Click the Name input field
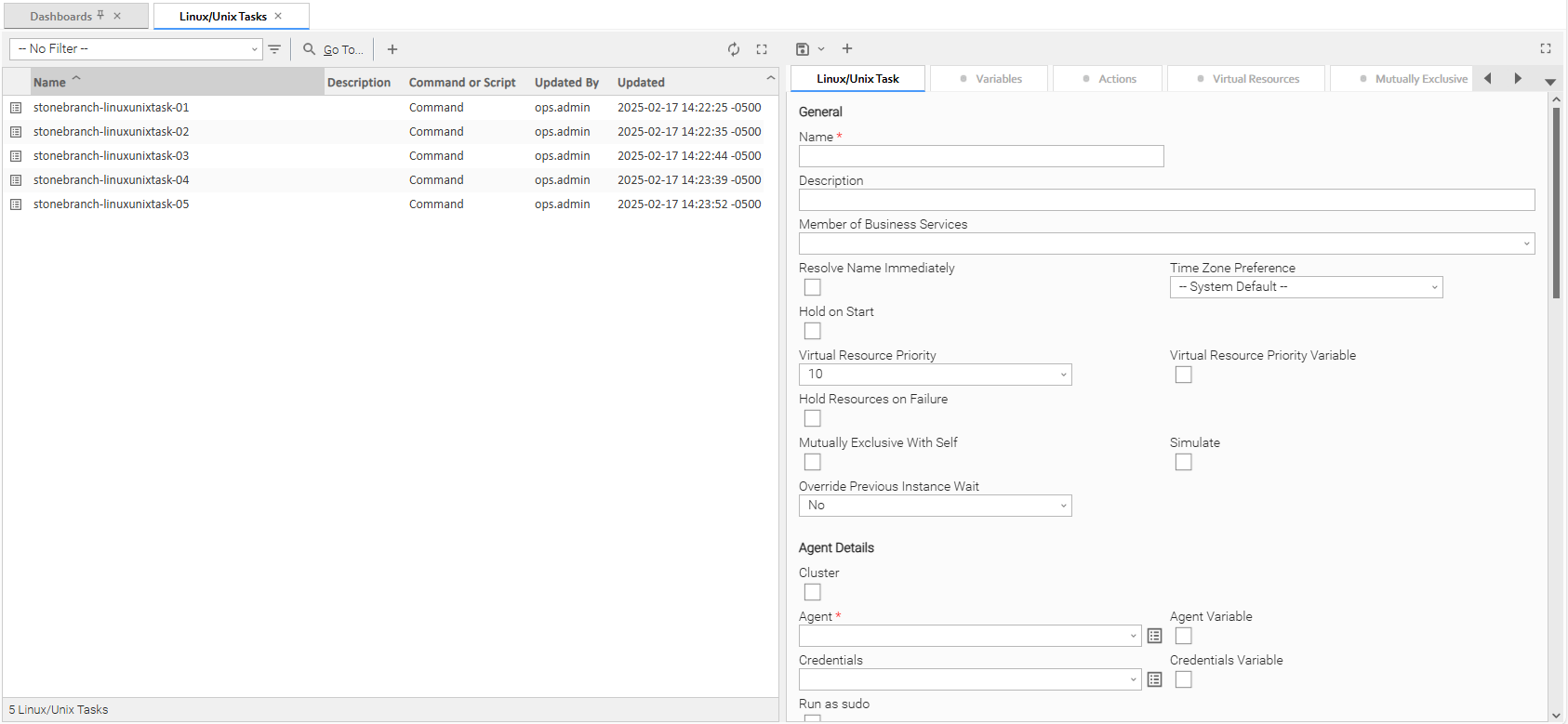Image resolution: width=1568 pixels, height=724 pixels. (980, 156)
